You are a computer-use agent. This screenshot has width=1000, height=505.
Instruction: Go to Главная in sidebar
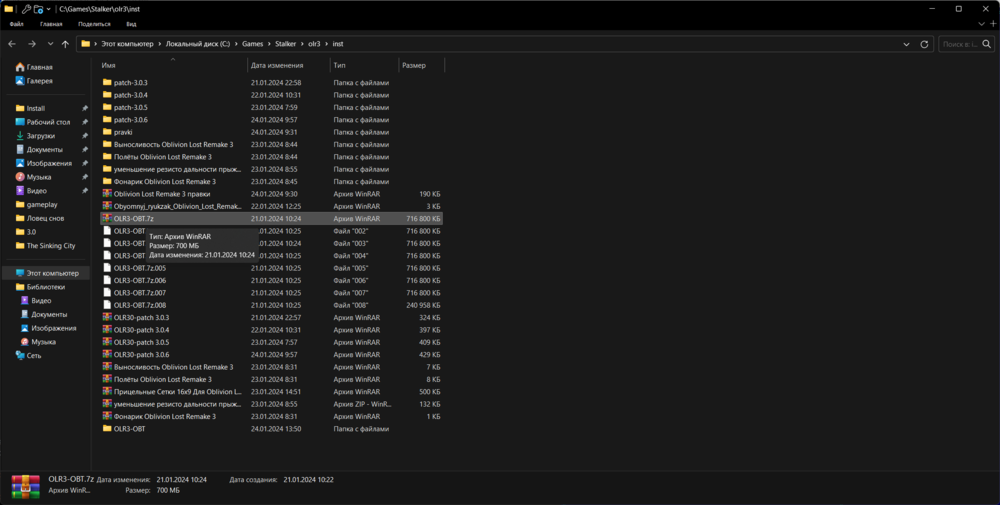40,67
